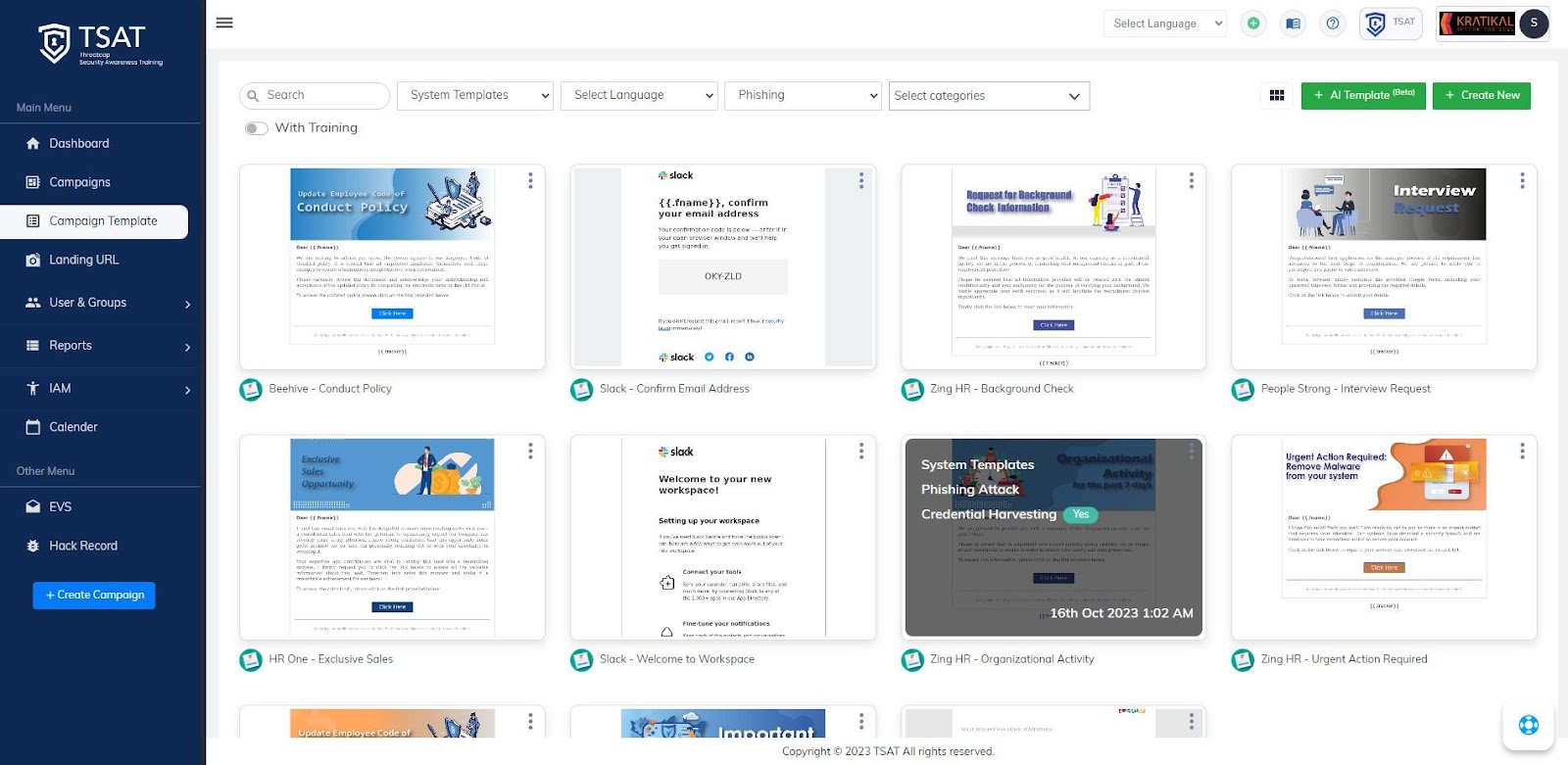Select Campaign Template menu item
This screenshot has width=1568, height=765.
[94, 221]
